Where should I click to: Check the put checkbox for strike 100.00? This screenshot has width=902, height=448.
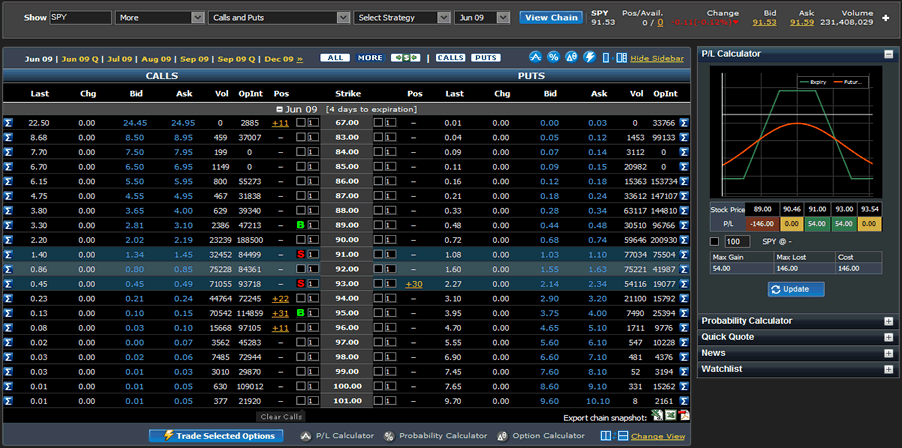(378, 386)
